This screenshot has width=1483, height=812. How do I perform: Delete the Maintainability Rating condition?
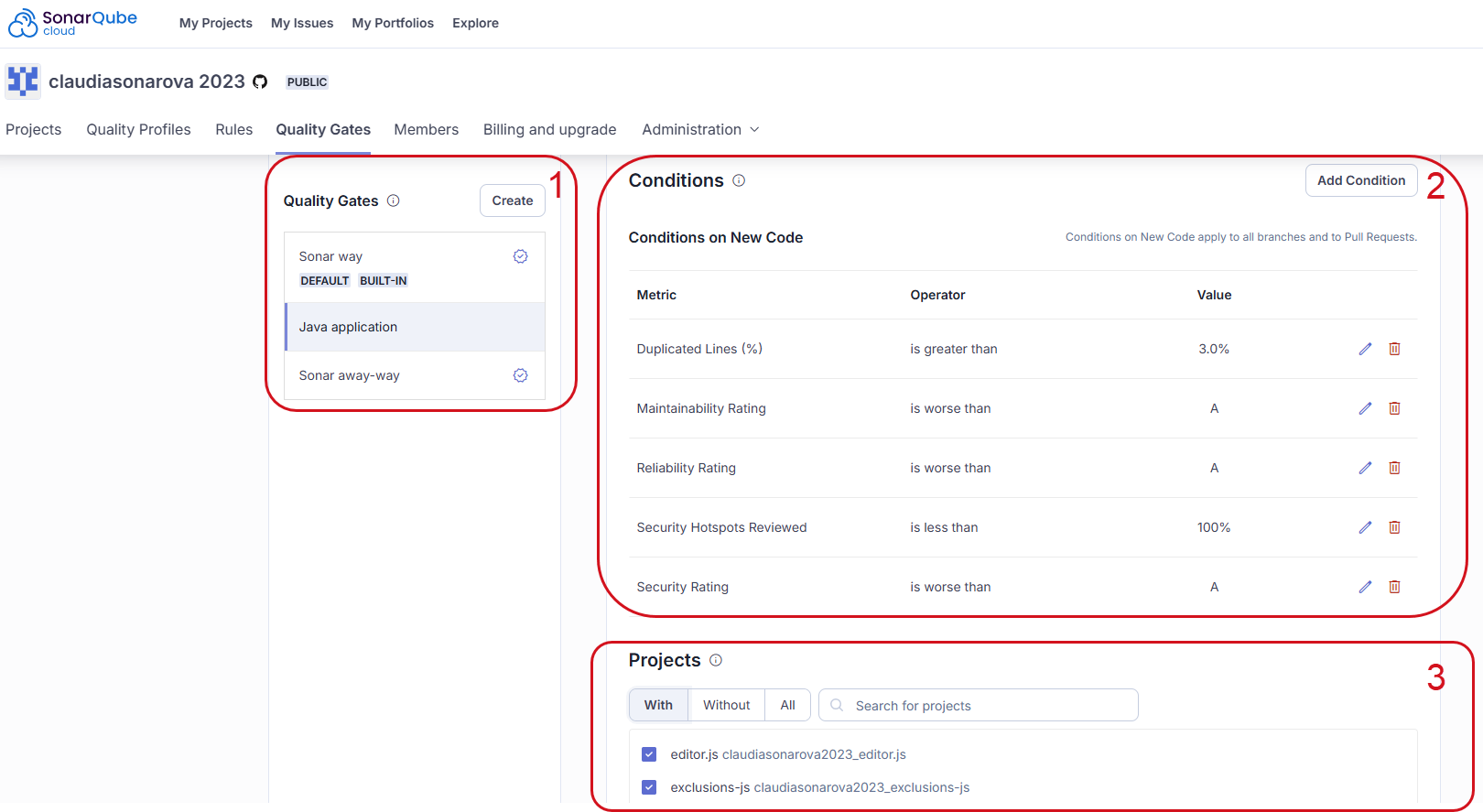click(1394, 408)
